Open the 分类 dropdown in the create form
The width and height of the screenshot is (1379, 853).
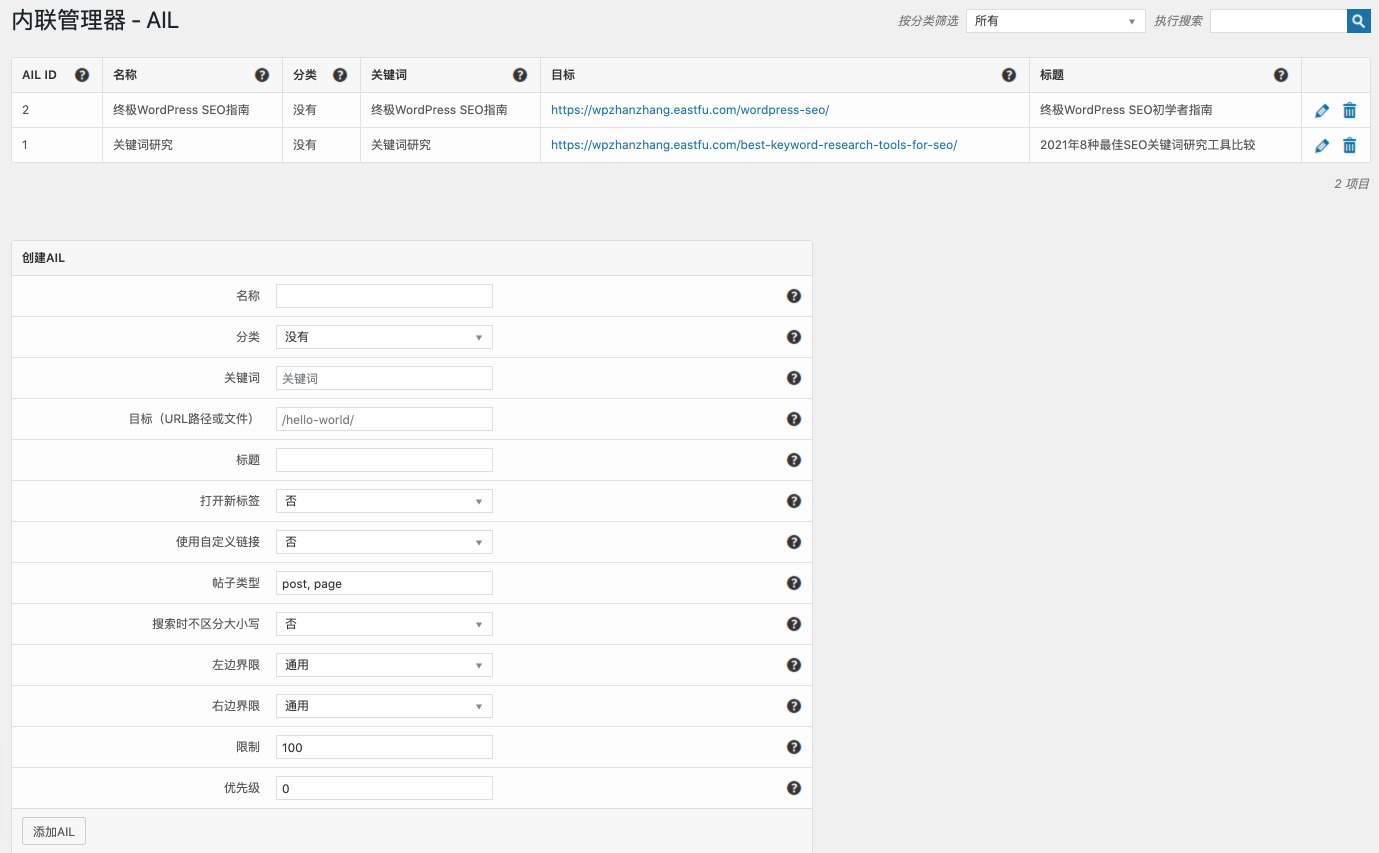click(384, 337)
